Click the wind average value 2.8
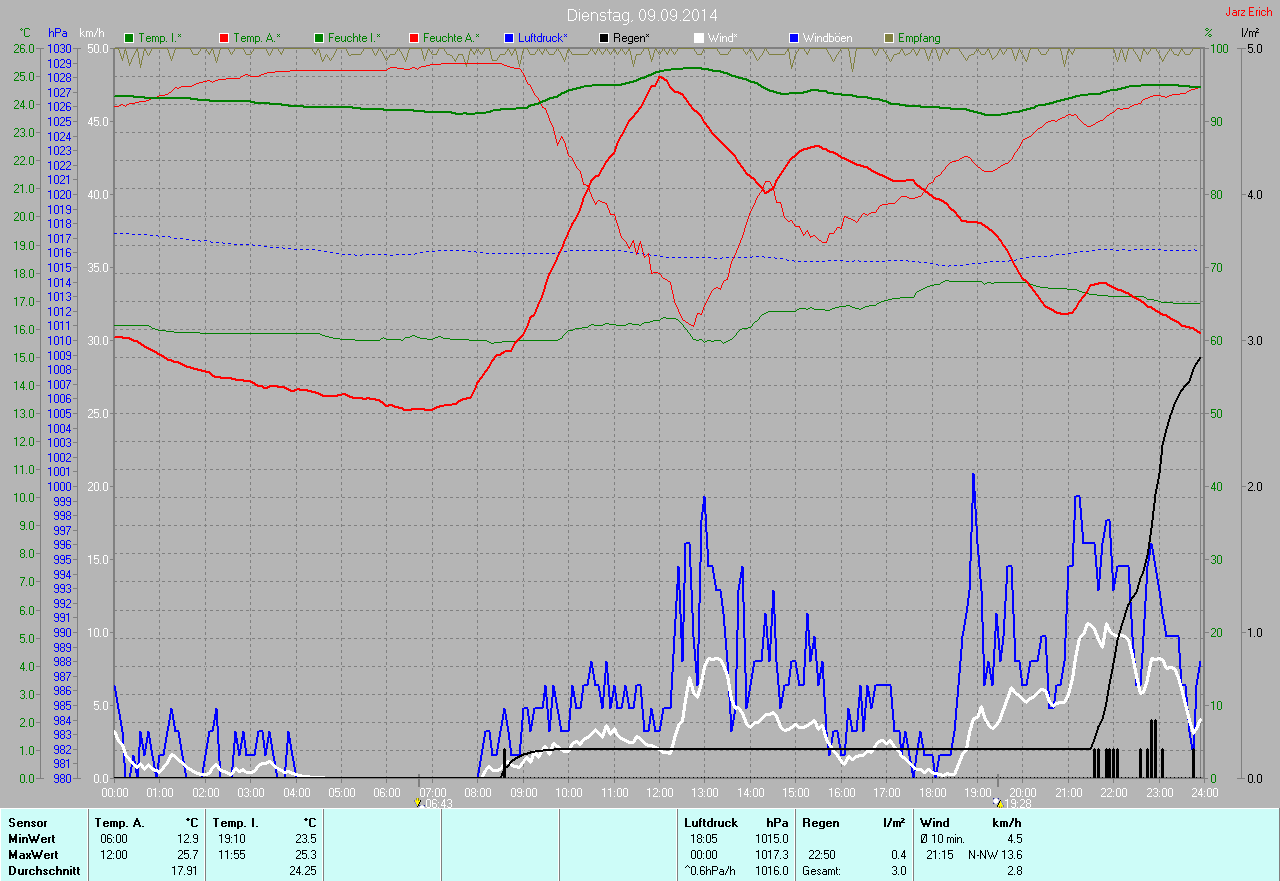This screenshot has height=881, width=1280. pos(1013,871)
